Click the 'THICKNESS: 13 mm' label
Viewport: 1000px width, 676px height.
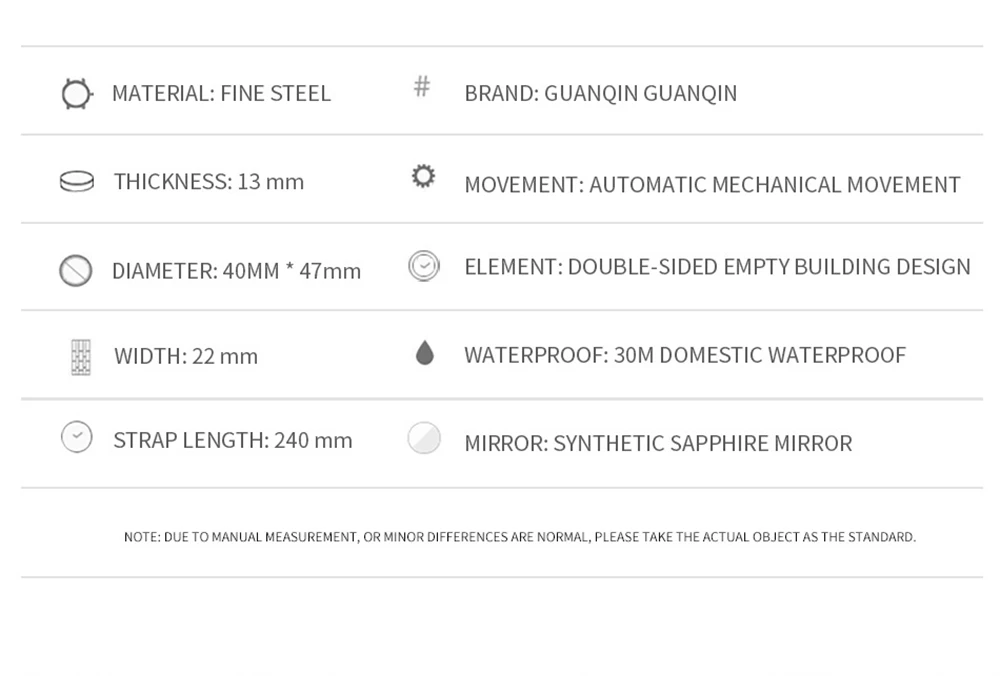(x=208, y=182)
